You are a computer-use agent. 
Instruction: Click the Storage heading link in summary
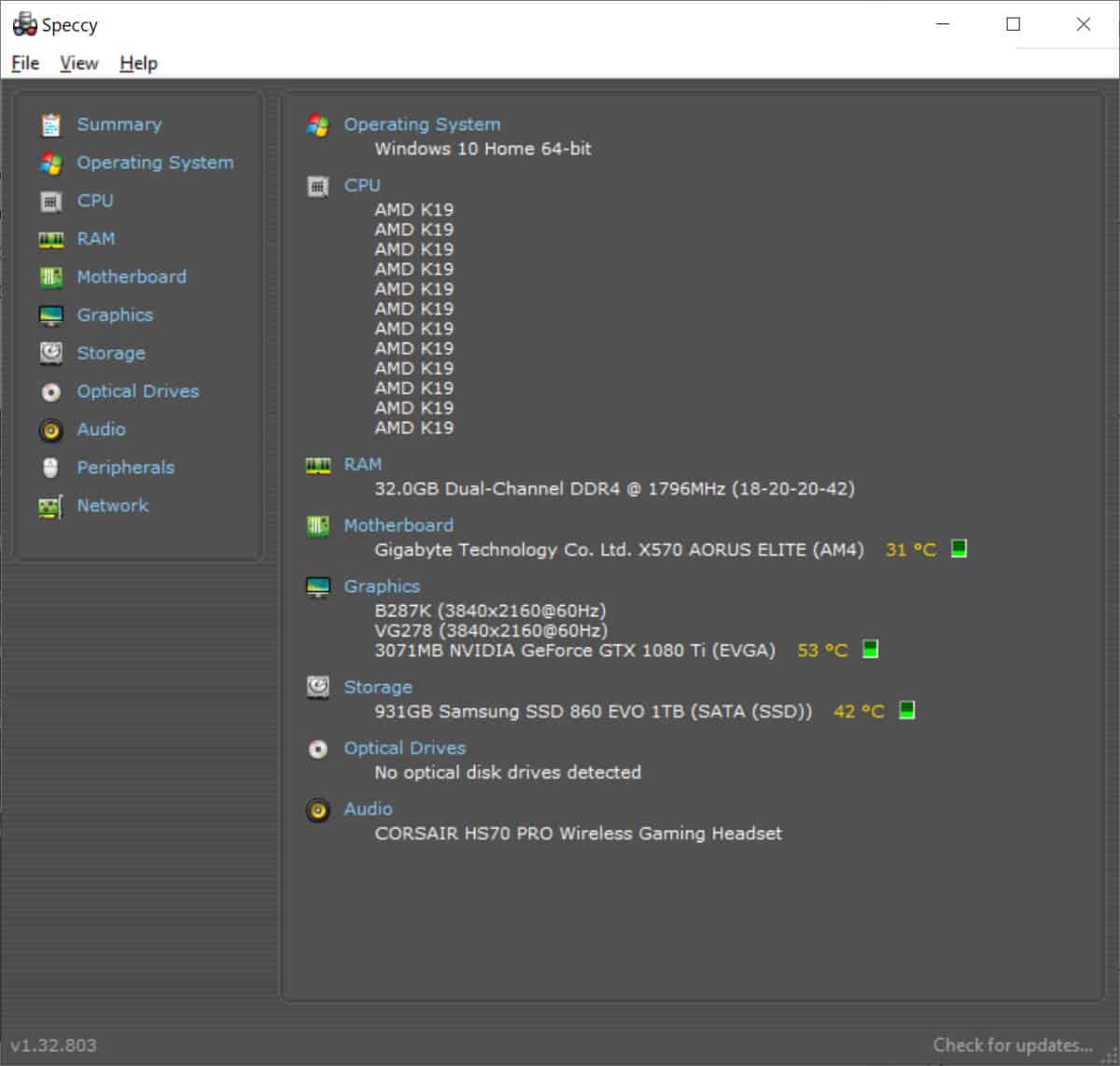378,687
